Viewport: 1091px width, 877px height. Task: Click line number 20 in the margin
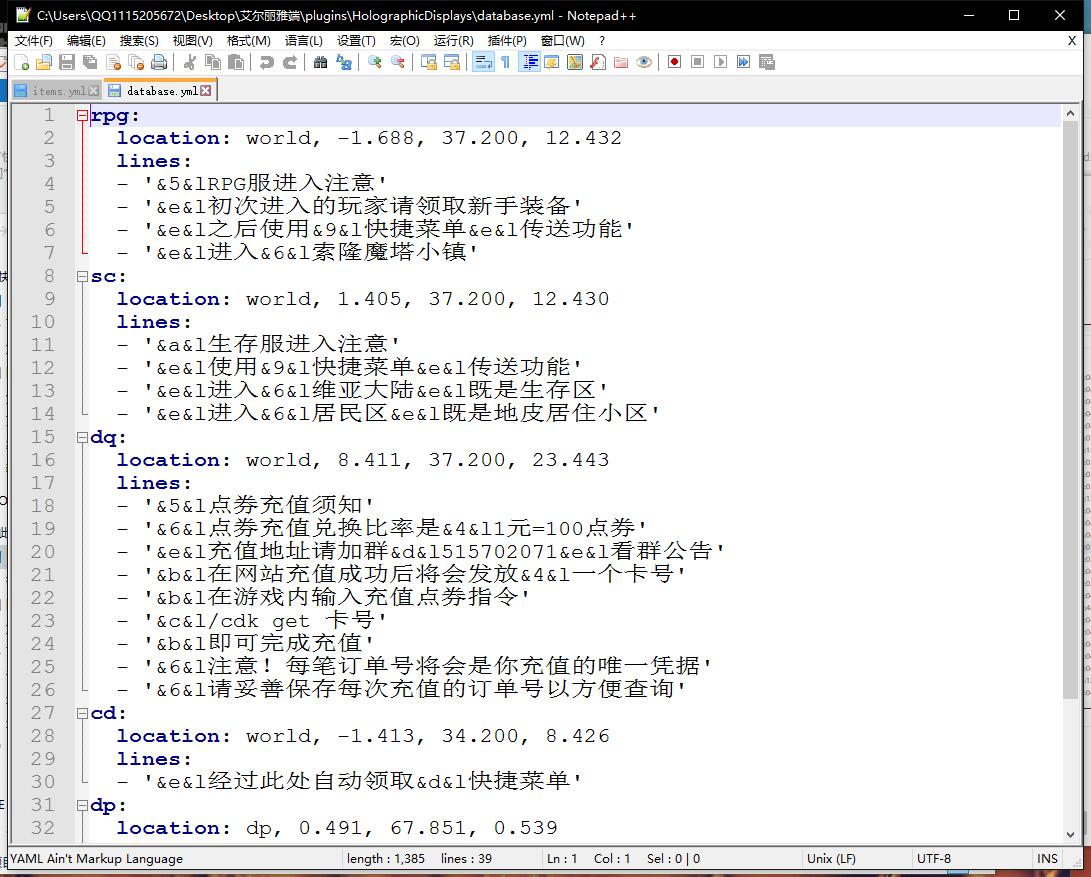42,552
